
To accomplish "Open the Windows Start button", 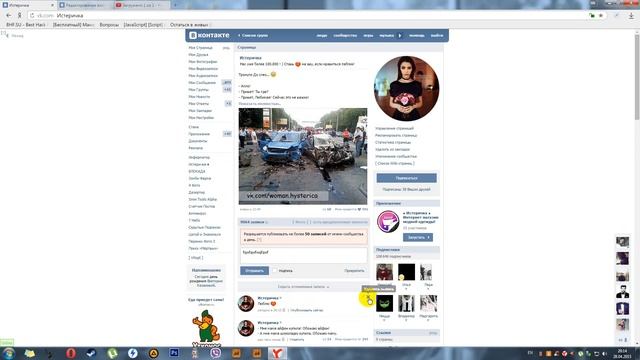I will [9, 353].
